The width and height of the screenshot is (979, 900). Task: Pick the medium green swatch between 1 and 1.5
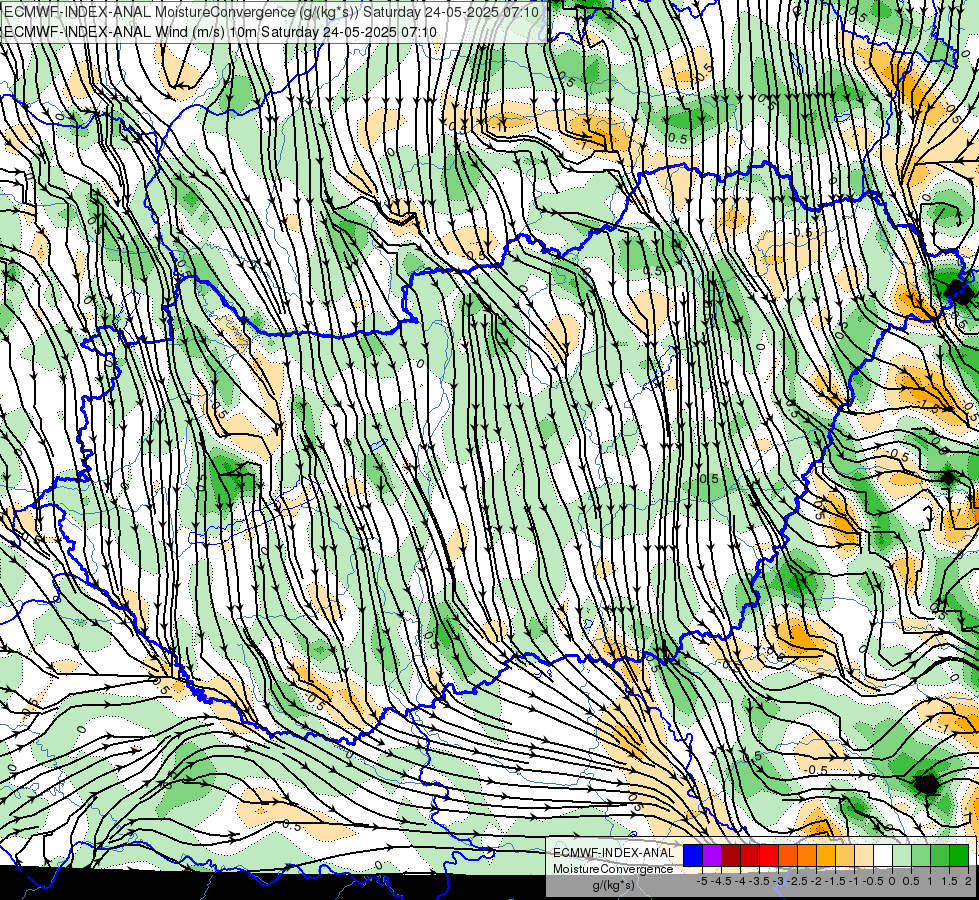click(x=940, y=855)
